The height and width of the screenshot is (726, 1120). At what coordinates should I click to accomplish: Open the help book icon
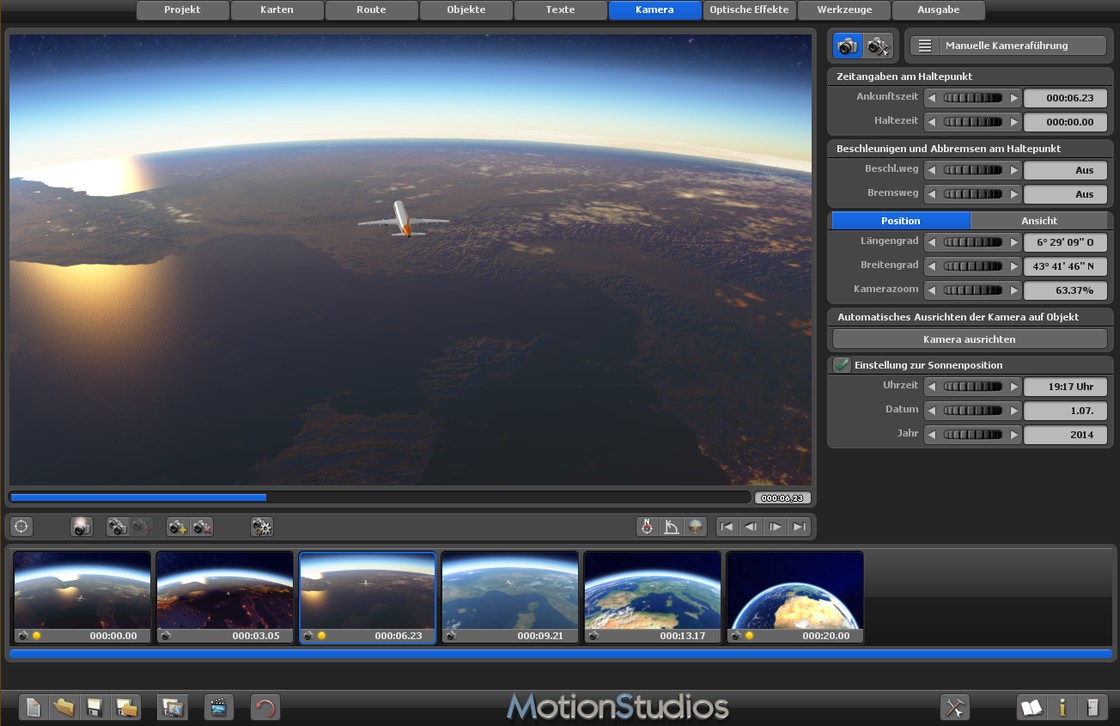click(x=1030, y=708)
